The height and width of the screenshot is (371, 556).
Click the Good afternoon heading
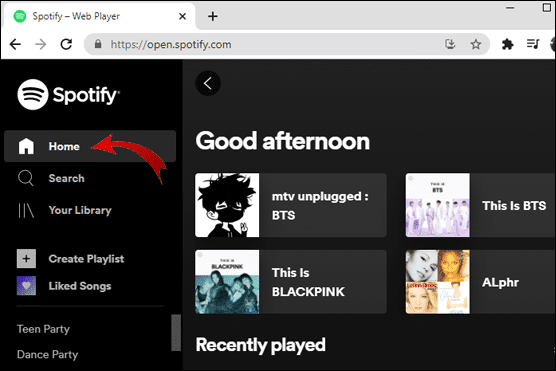click(283, 141)
